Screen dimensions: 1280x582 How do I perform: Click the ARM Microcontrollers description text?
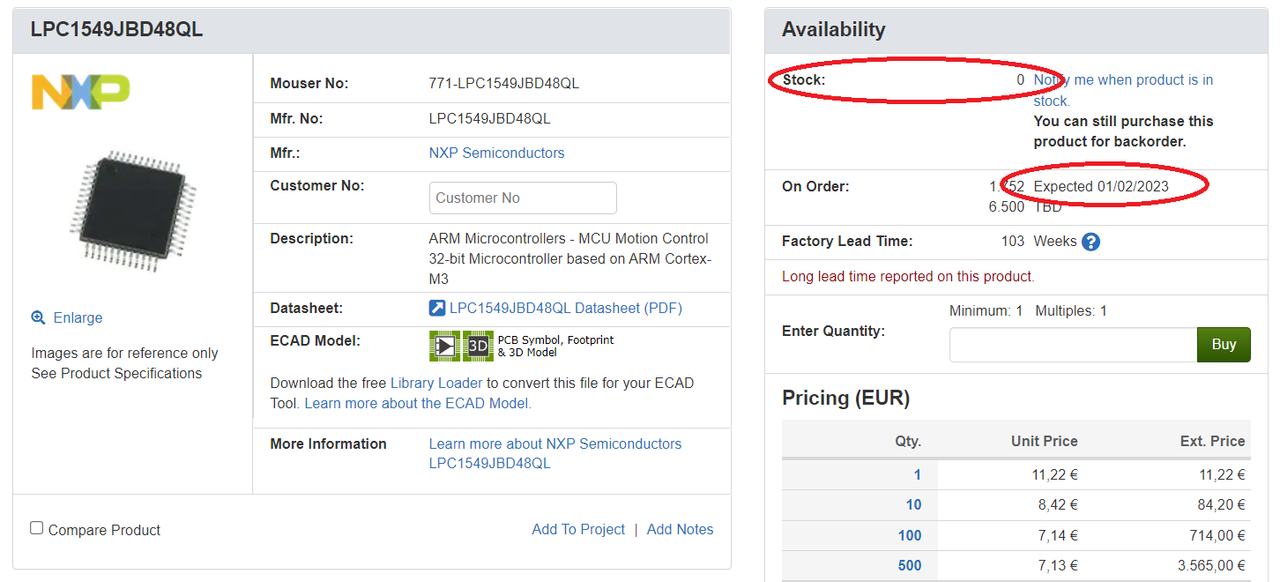click(x=570, y=259)
